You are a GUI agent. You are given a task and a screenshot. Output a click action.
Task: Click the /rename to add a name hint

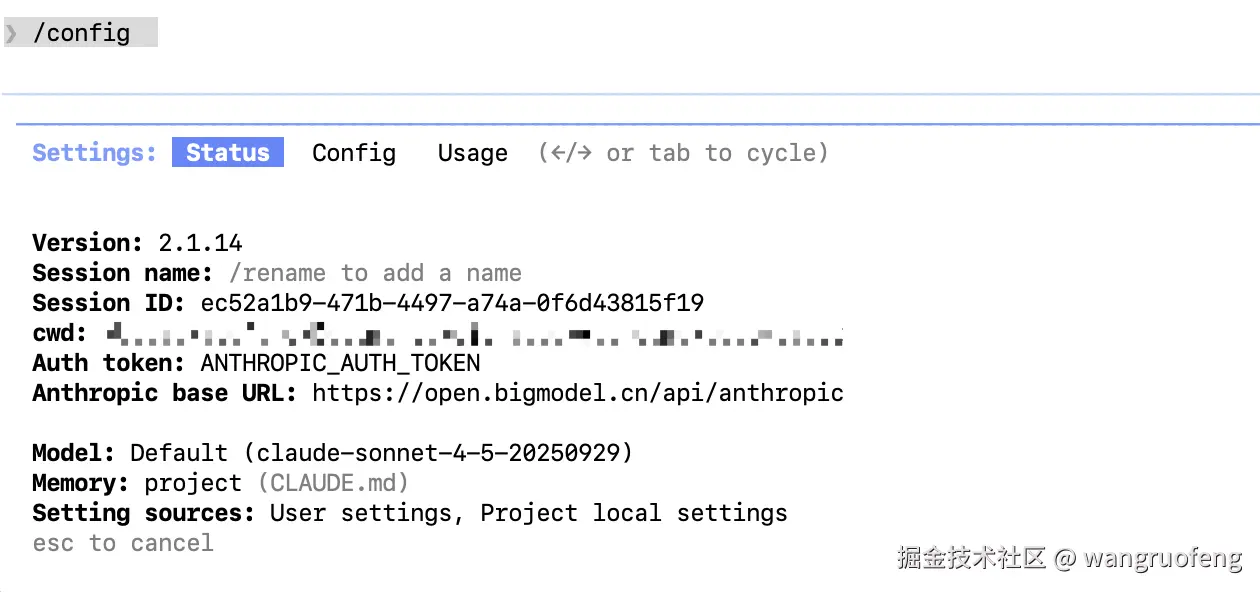pyautogui.click(x=375, y=273)
